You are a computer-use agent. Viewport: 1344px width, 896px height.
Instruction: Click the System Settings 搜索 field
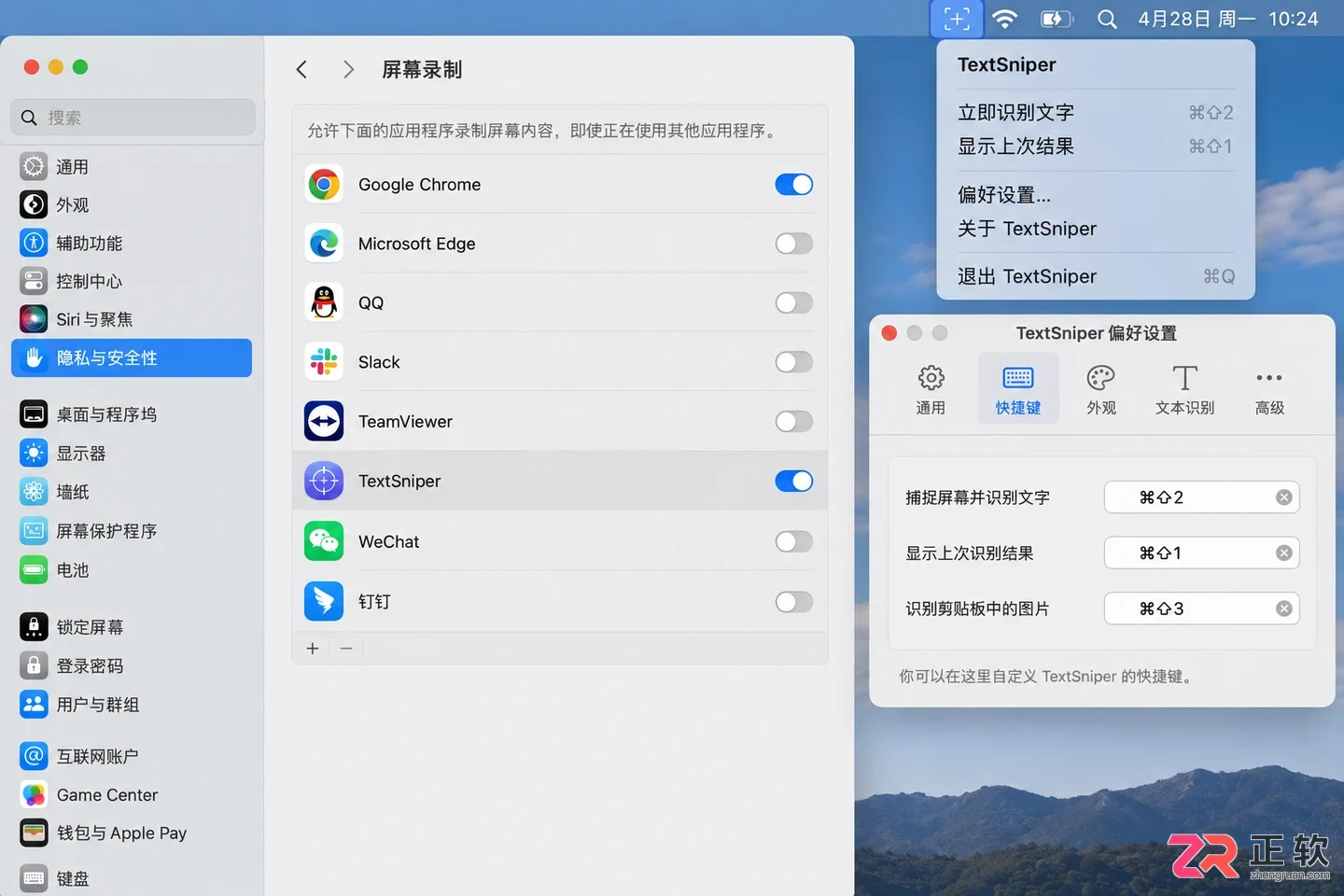click(133, 118)
